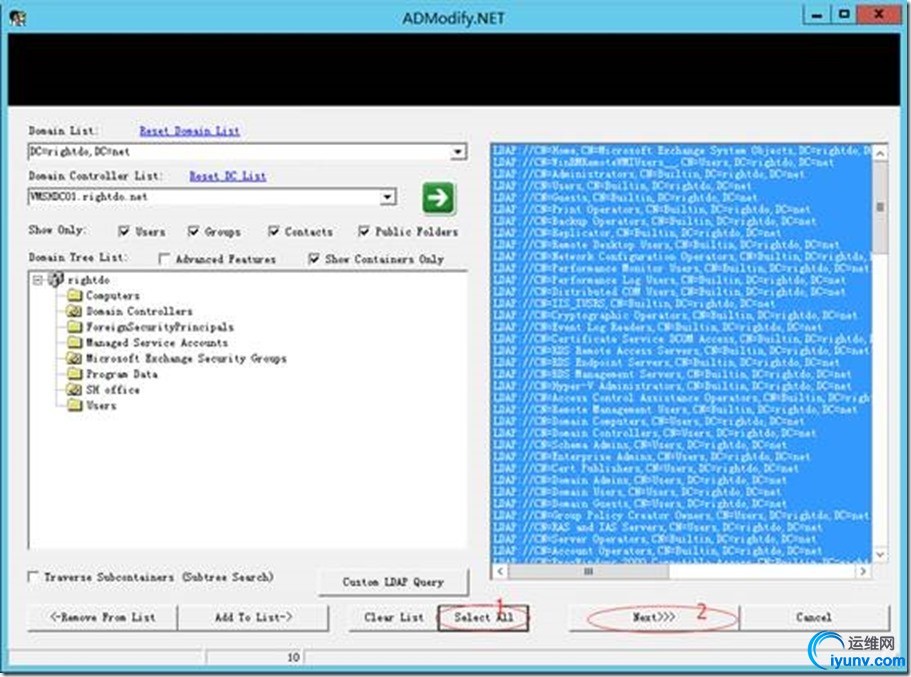The width and height of the screenshot is (911, 677).
Task: Click the Next>>> button
Action: click(x=654, y=617)
